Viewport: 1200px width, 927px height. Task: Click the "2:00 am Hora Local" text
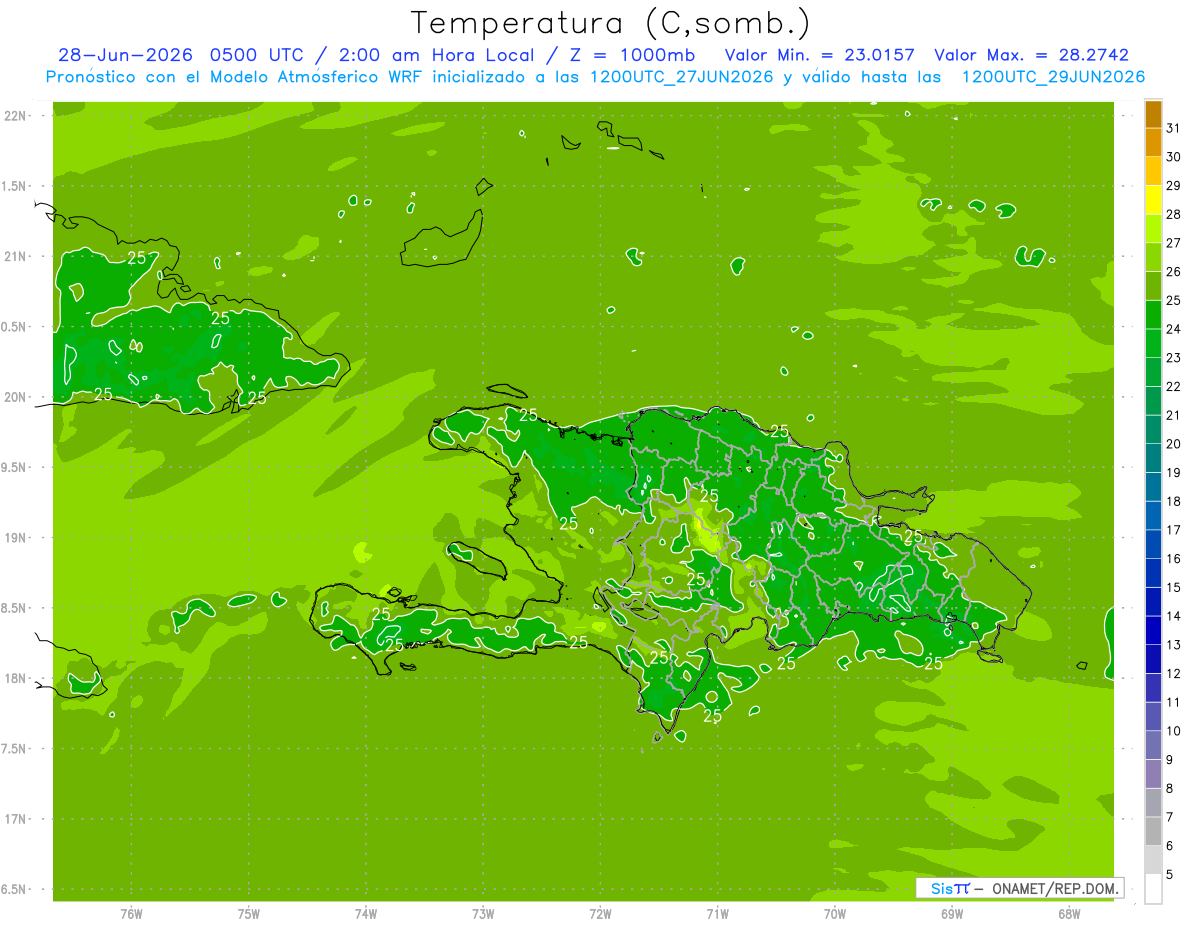pos(437,55)
